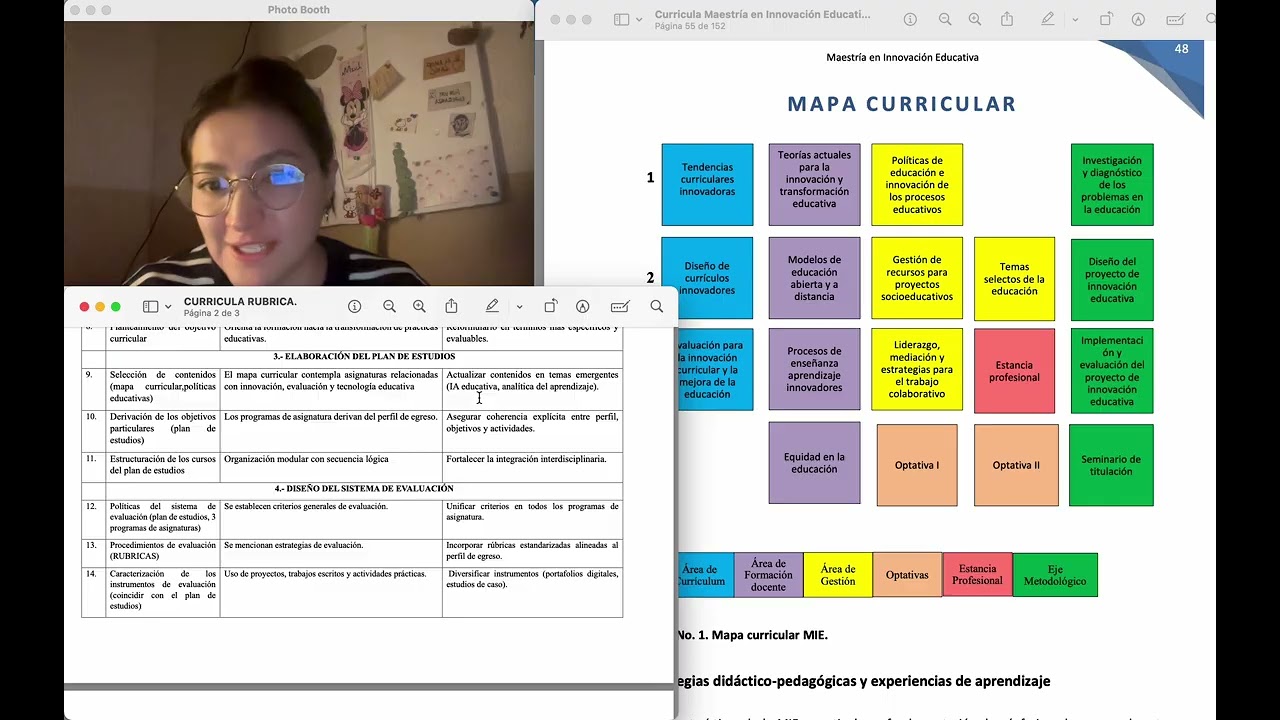The height and width of the screenshot is (720, 1280).
Task: Click the Selección de contenidos table cell
Action: point(163,387)
